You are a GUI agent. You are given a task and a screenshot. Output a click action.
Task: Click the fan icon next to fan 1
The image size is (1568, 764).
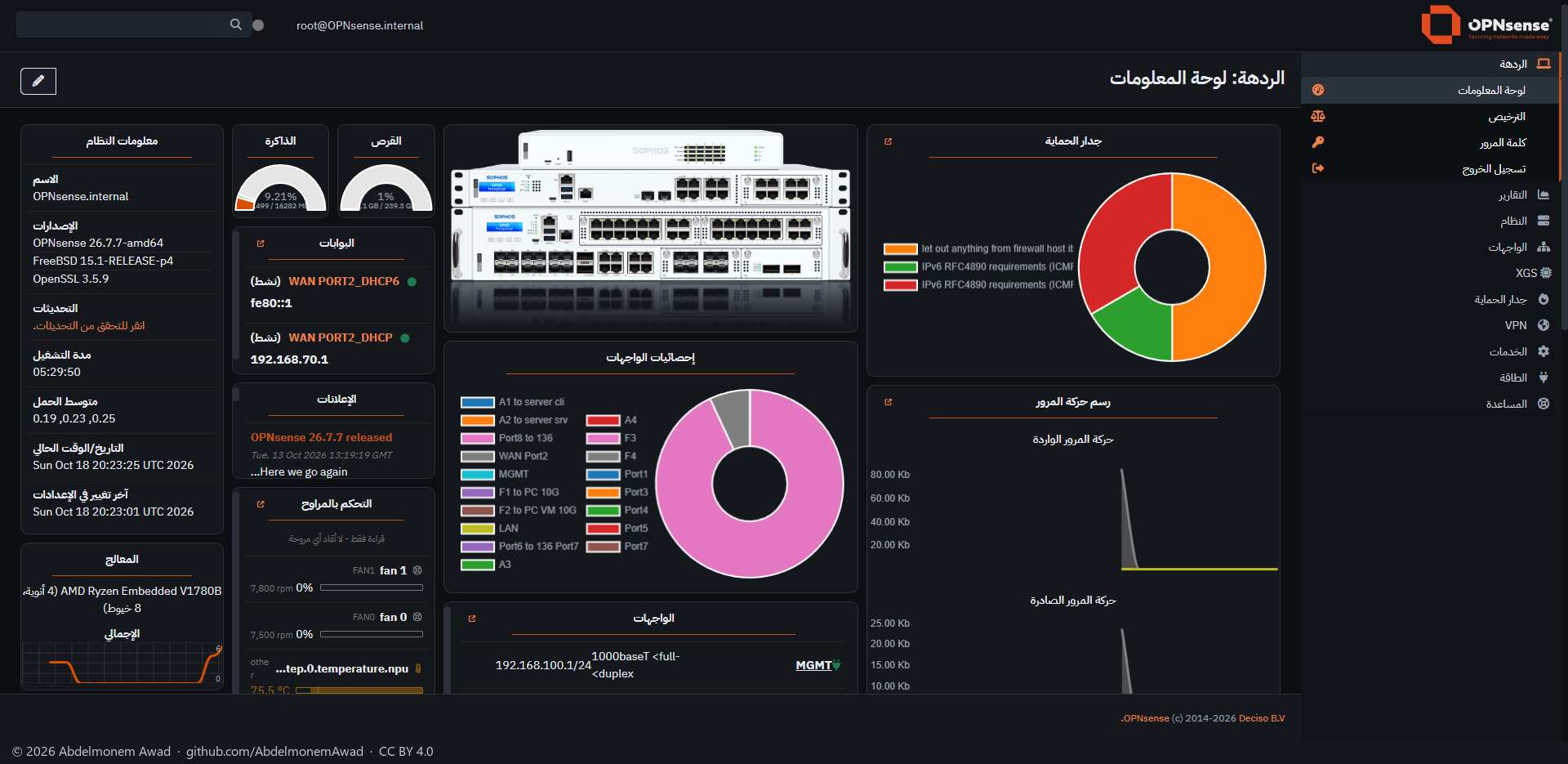tap(417, 570)
